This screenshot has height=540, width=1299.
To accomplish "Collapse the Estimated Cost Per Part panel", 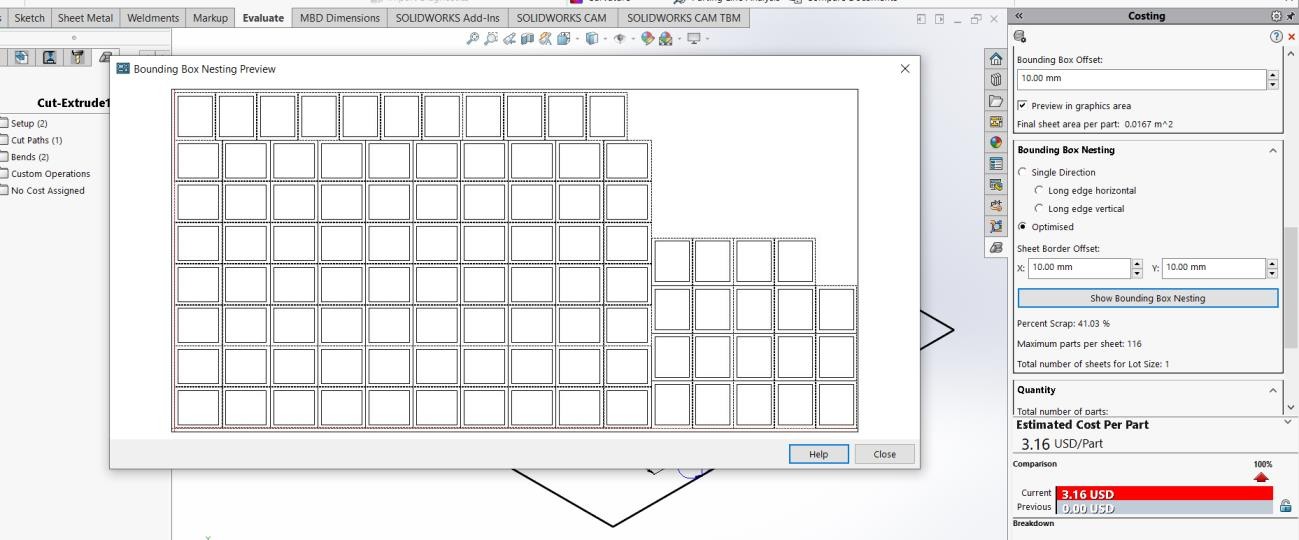I will pyautogui.click(x=1287, y=424).
